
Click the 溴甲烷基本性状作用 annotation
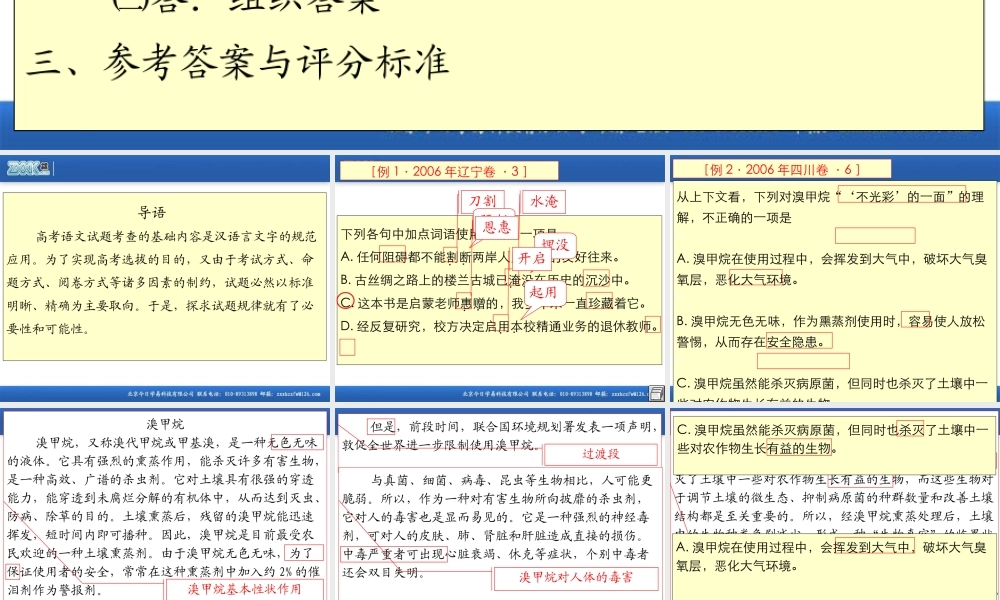click(245, 589)
